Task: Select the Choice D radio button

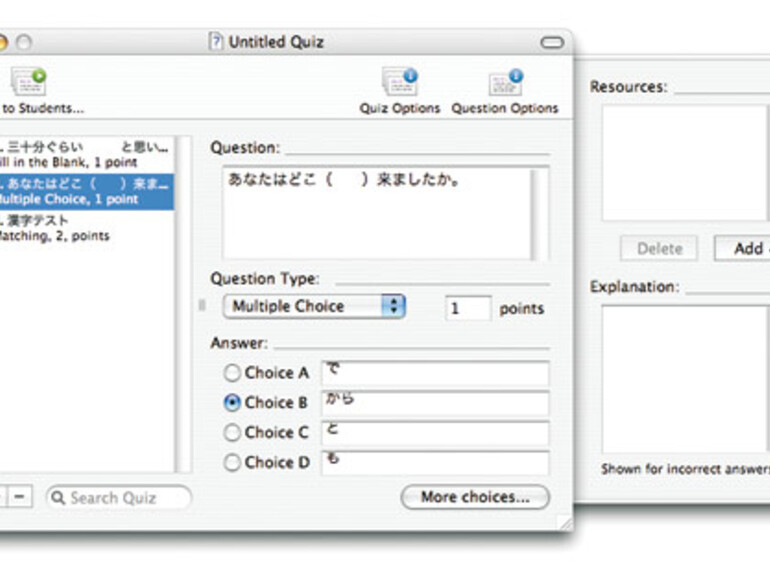Action: pos(232,463)
